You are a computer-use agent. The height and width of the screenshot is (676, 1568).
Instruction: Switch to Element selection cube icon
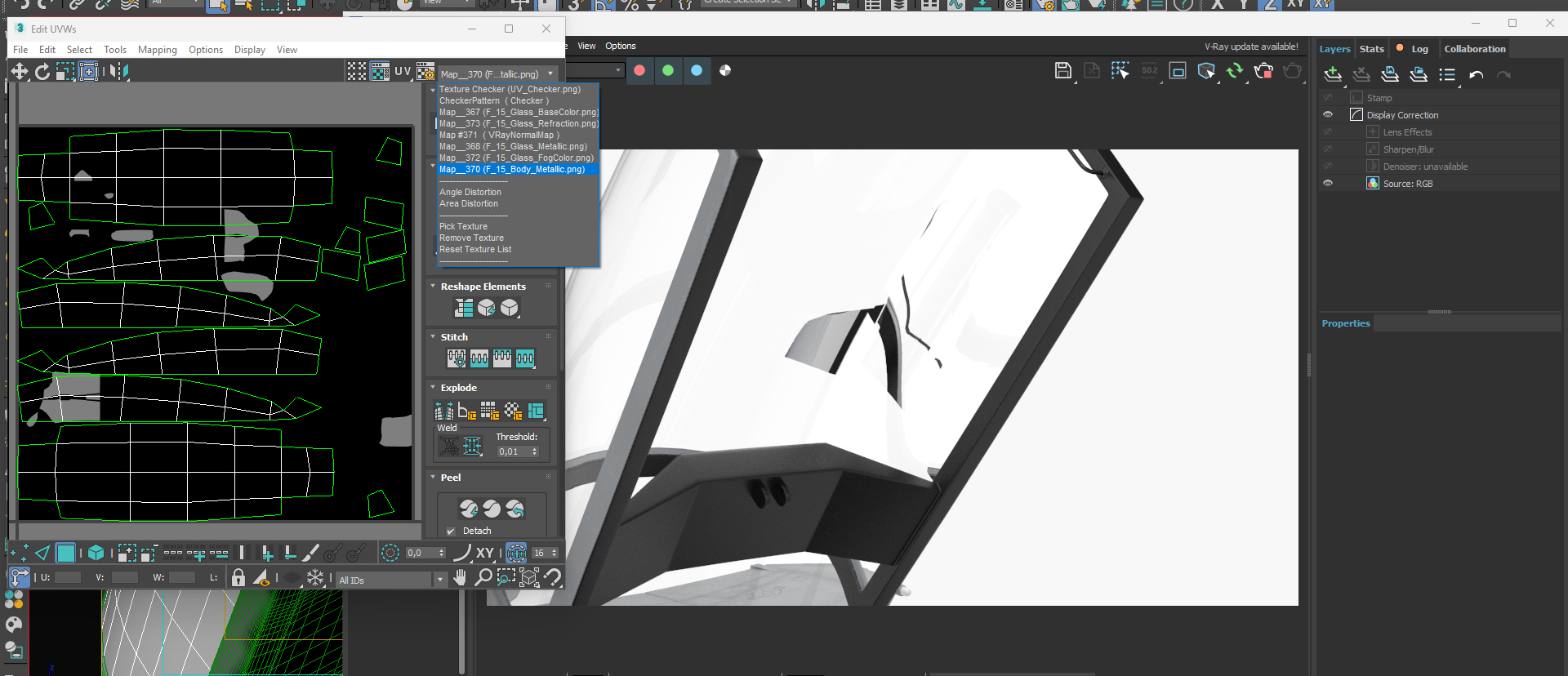click(96, 553)
